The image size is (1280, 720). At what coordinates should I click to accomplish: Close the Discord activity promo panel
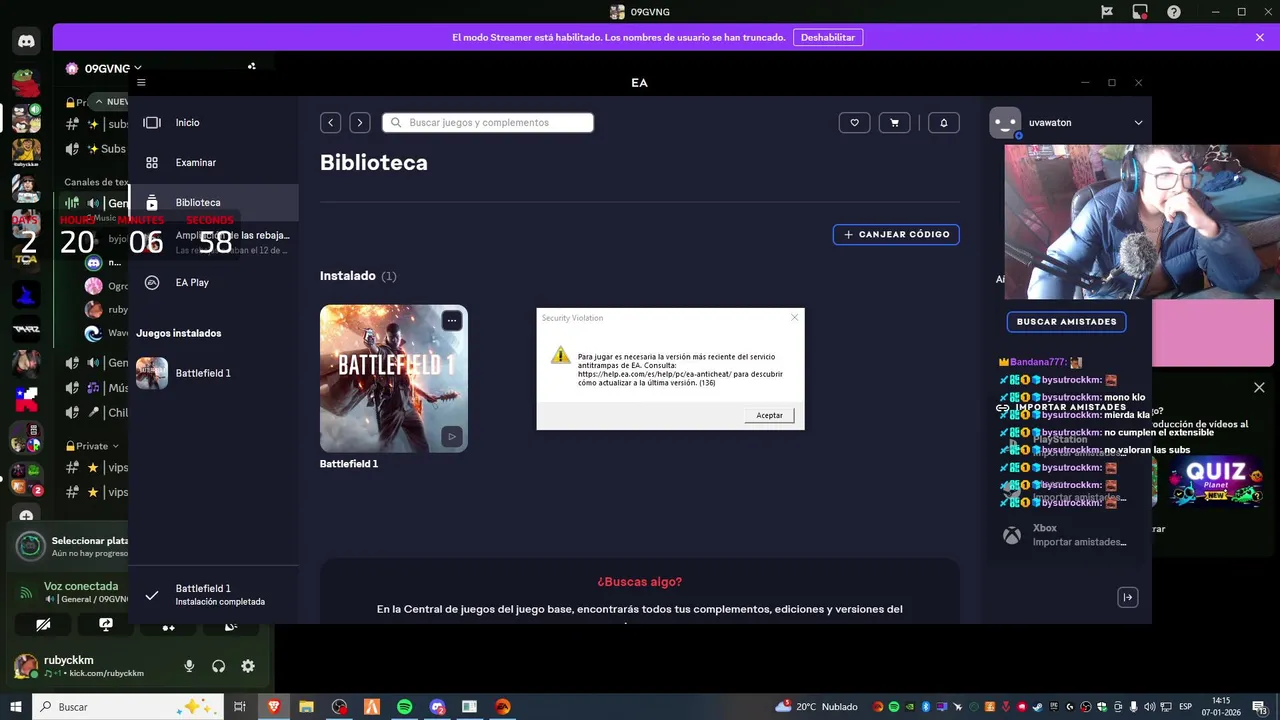[1259, 387]
